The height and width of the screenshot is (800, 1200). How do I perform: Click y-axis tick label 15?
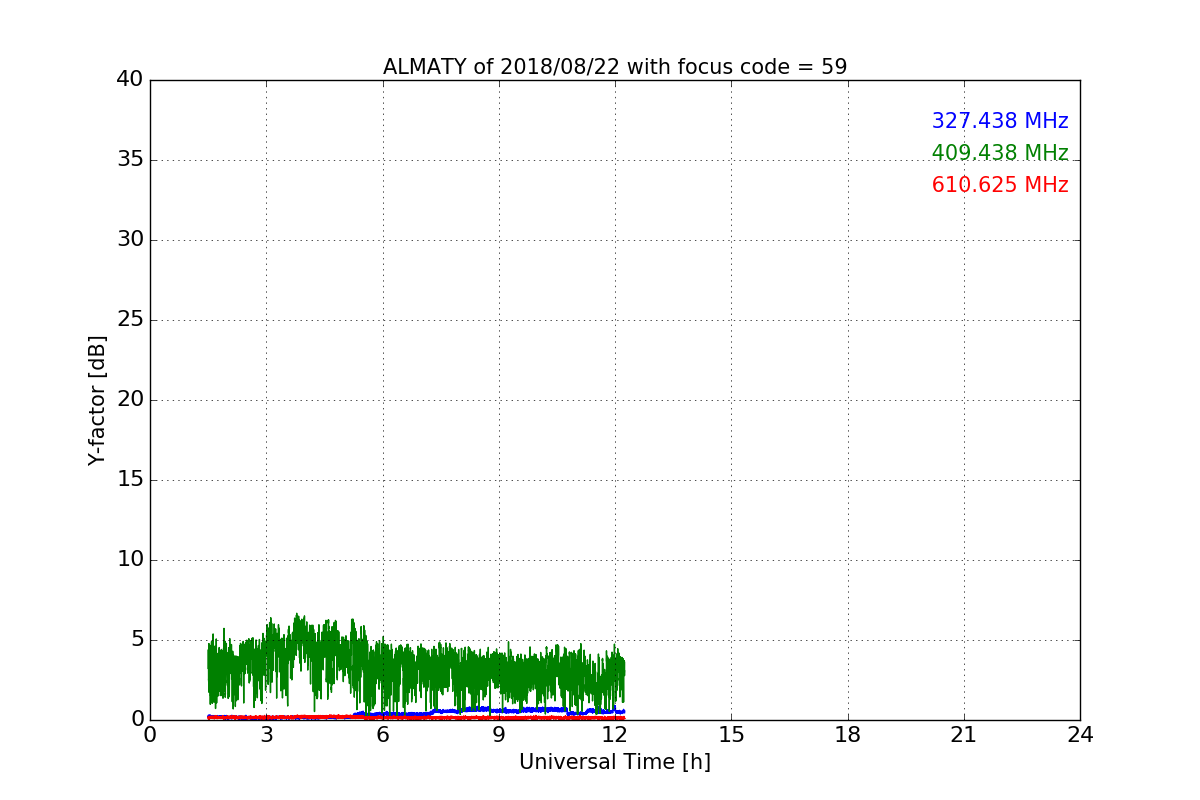click(x=130, y=480)
